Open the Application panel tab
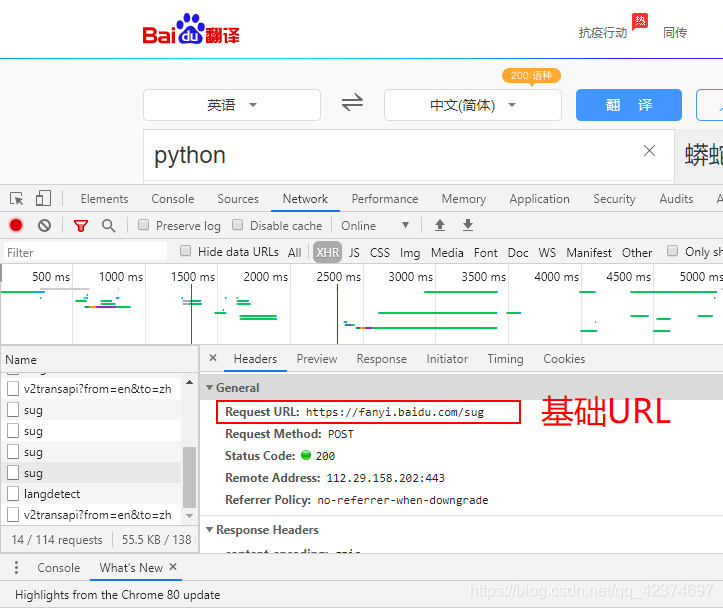Screen dimensions: 723x609 (539, 199)
